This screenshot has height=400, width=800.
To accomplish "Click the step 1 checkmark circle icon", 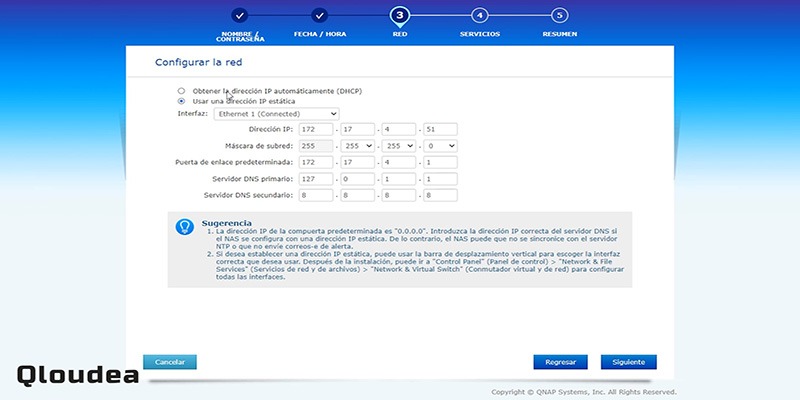I will [x=239, y=15].
